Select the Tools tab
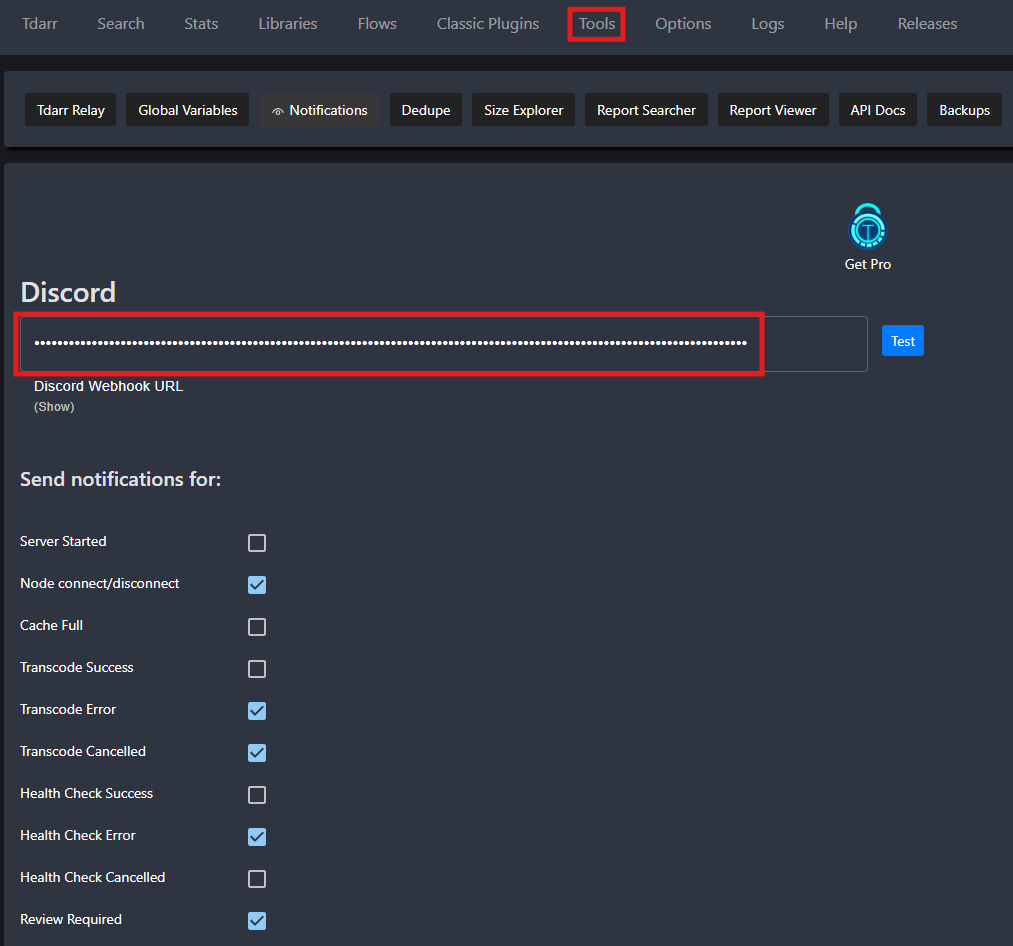 tap(596, 24)
